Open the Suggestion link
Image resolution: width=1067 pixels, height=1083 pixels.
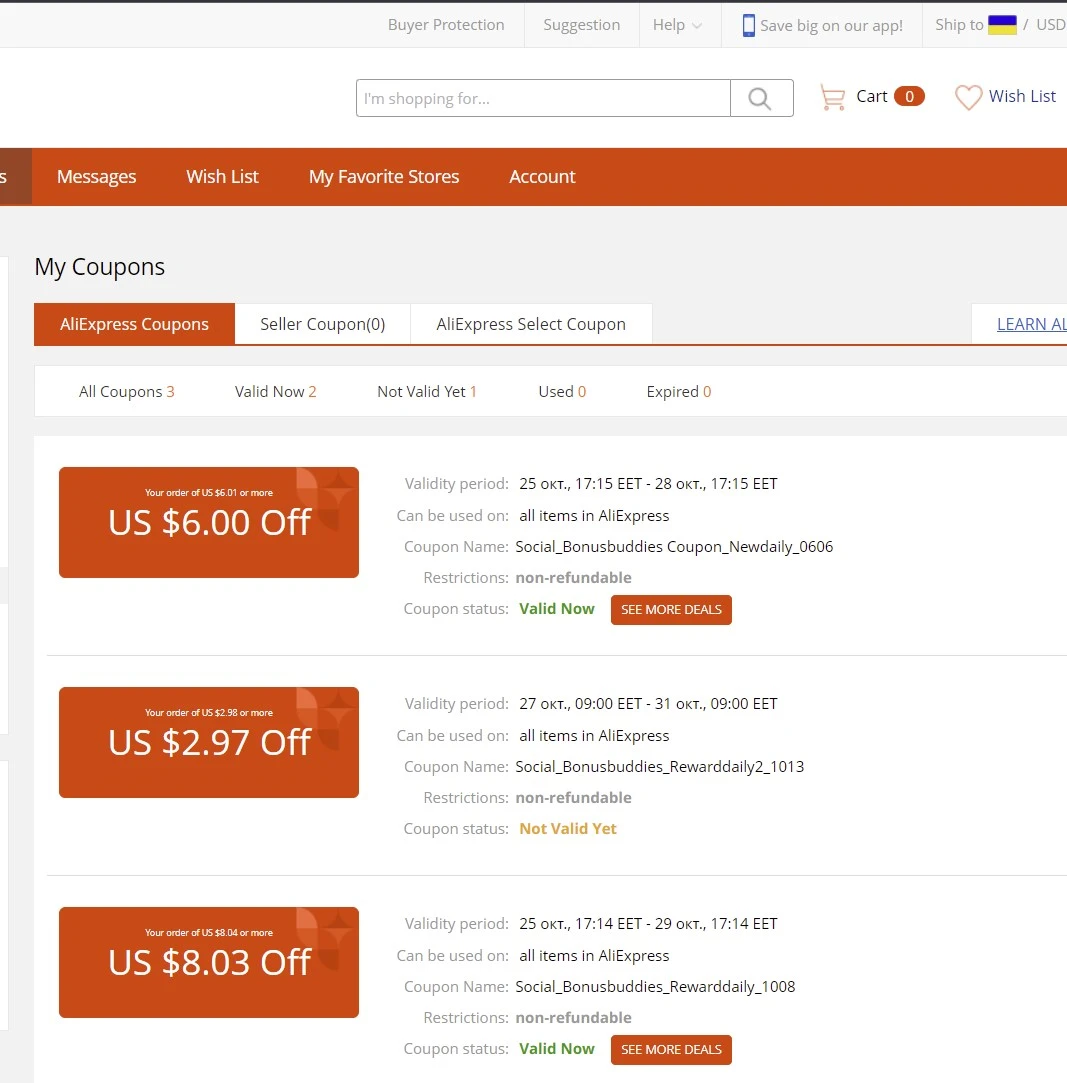[x=581, y=25]
